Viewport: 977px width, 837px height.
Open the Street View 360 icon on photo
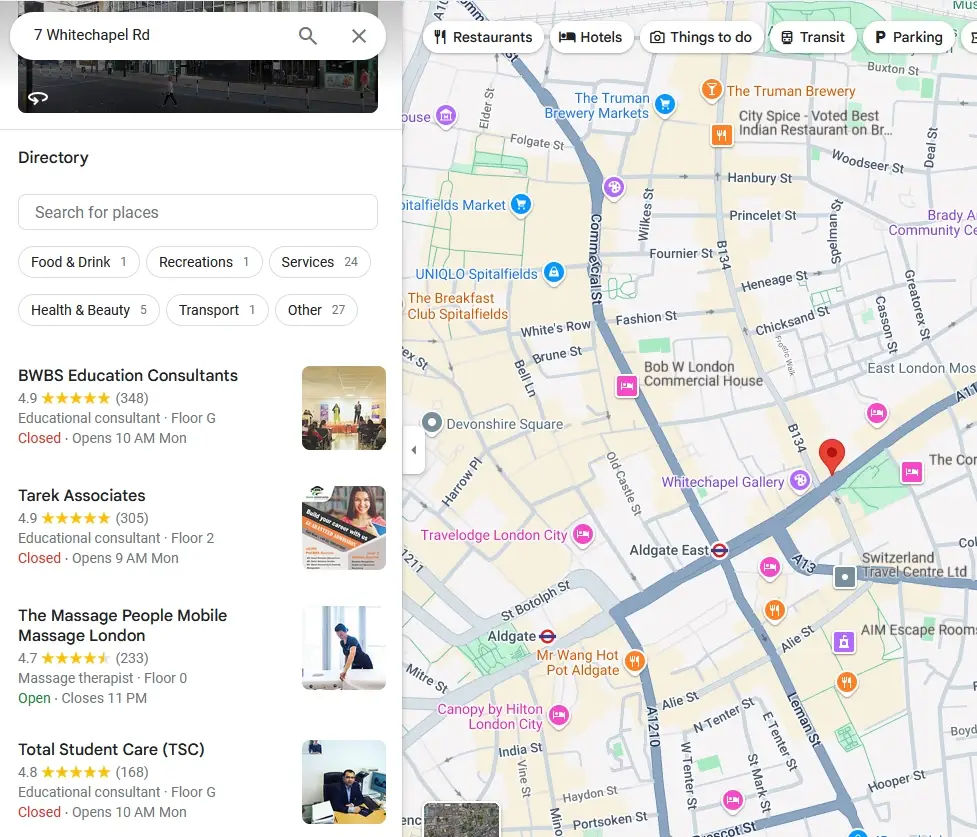pyautogui.click(x=38, y=98)
